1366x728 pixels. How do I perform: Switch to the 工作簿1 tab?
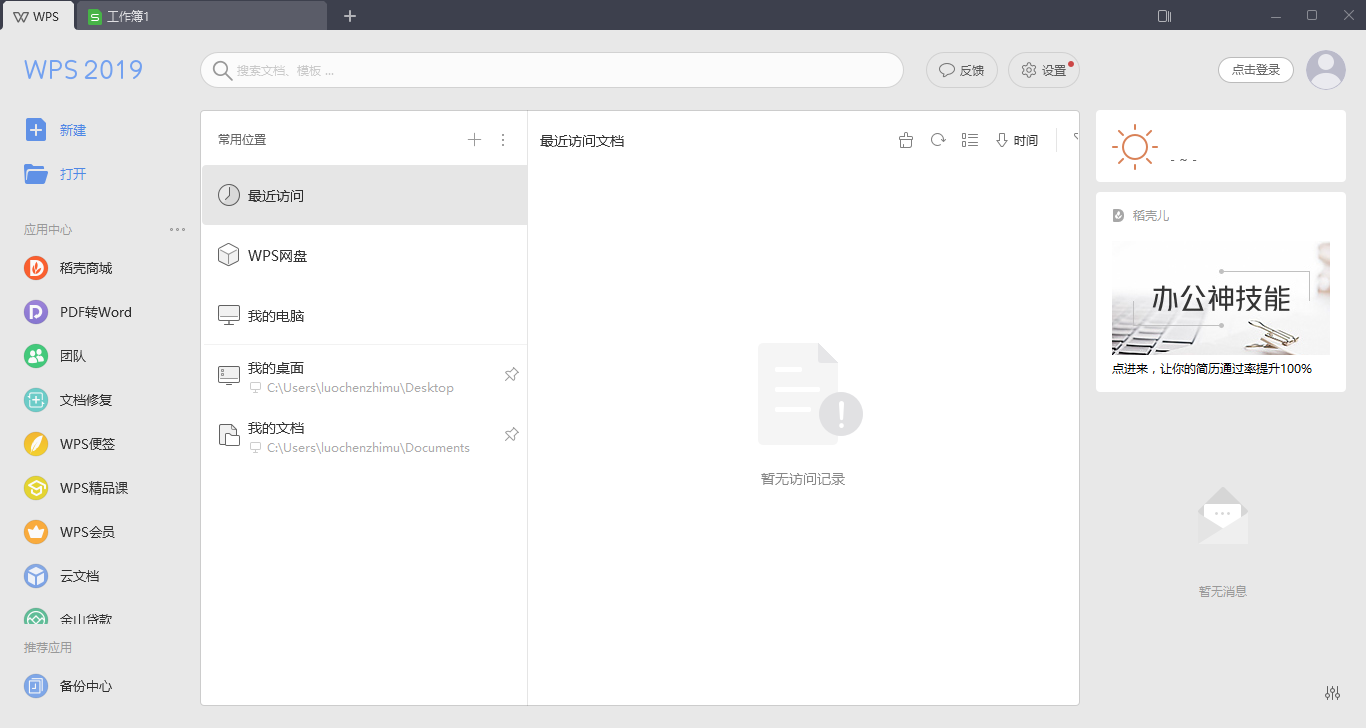coord(201,16)
